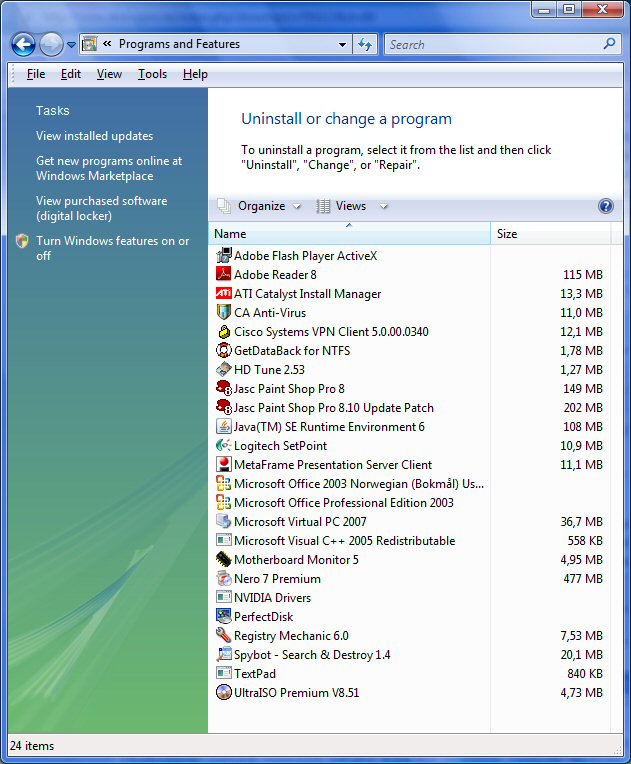The height and width of the screenshot is (764, 631).
Task: Click the Registry Mechanic 6.0 icon
Action: coord(224,635)
